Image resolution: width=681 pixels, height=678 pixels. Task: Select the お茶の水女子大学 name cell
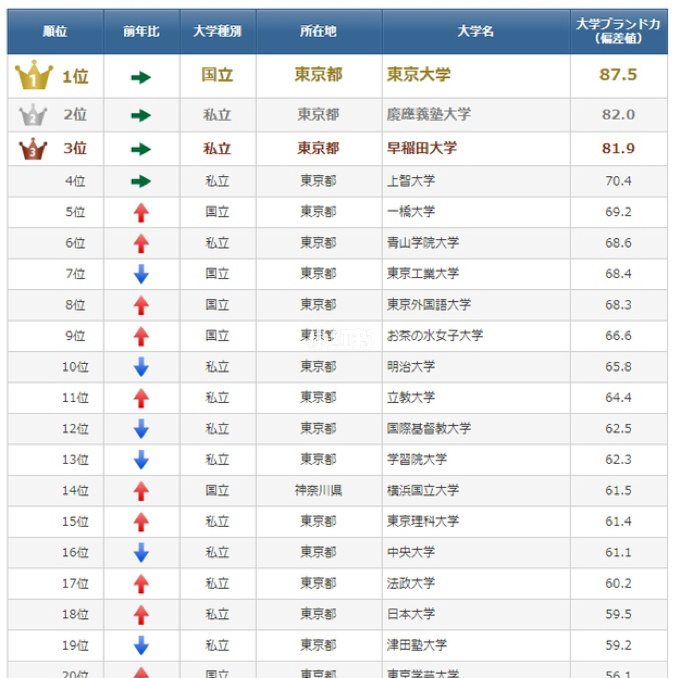476,336
